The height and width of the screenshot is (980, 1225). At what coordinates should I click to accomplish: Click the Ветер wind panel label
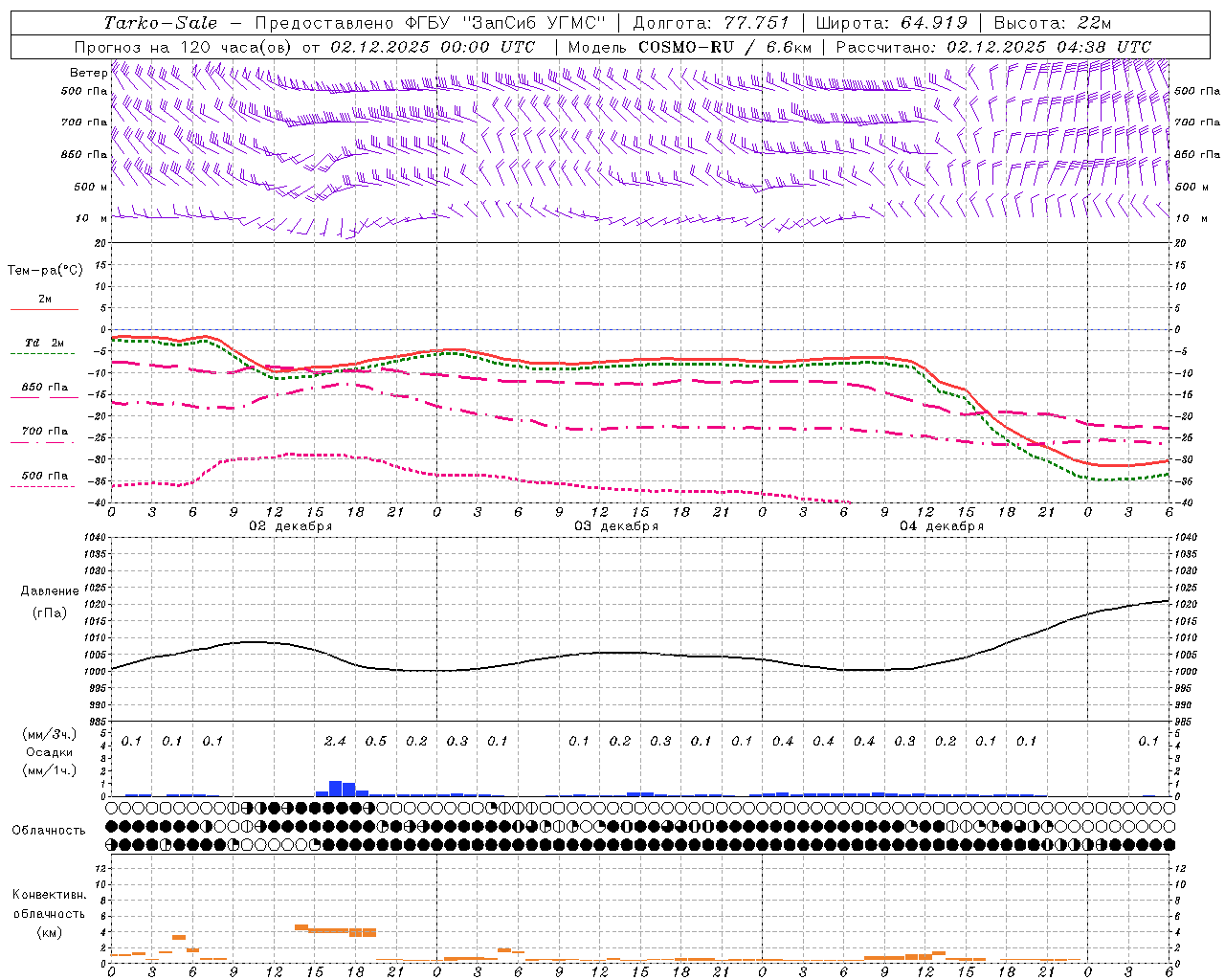89,73
